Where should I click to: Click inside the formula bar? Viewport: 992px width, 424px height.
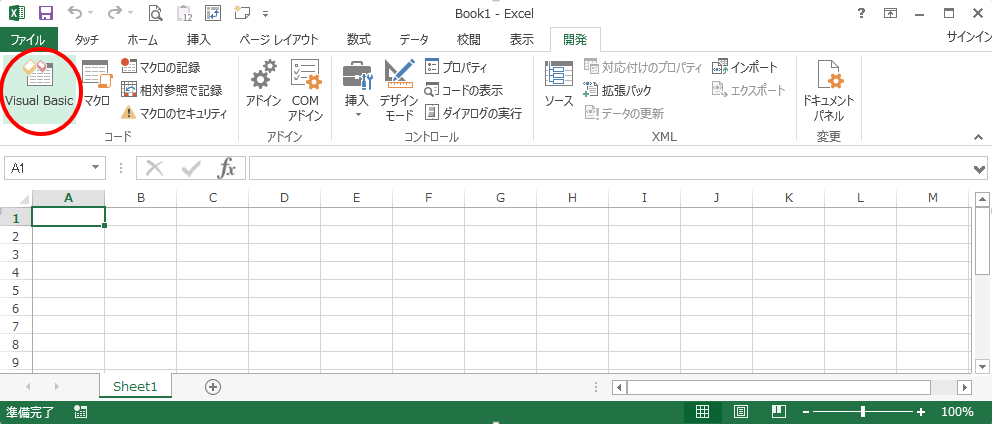pos(610,168)
